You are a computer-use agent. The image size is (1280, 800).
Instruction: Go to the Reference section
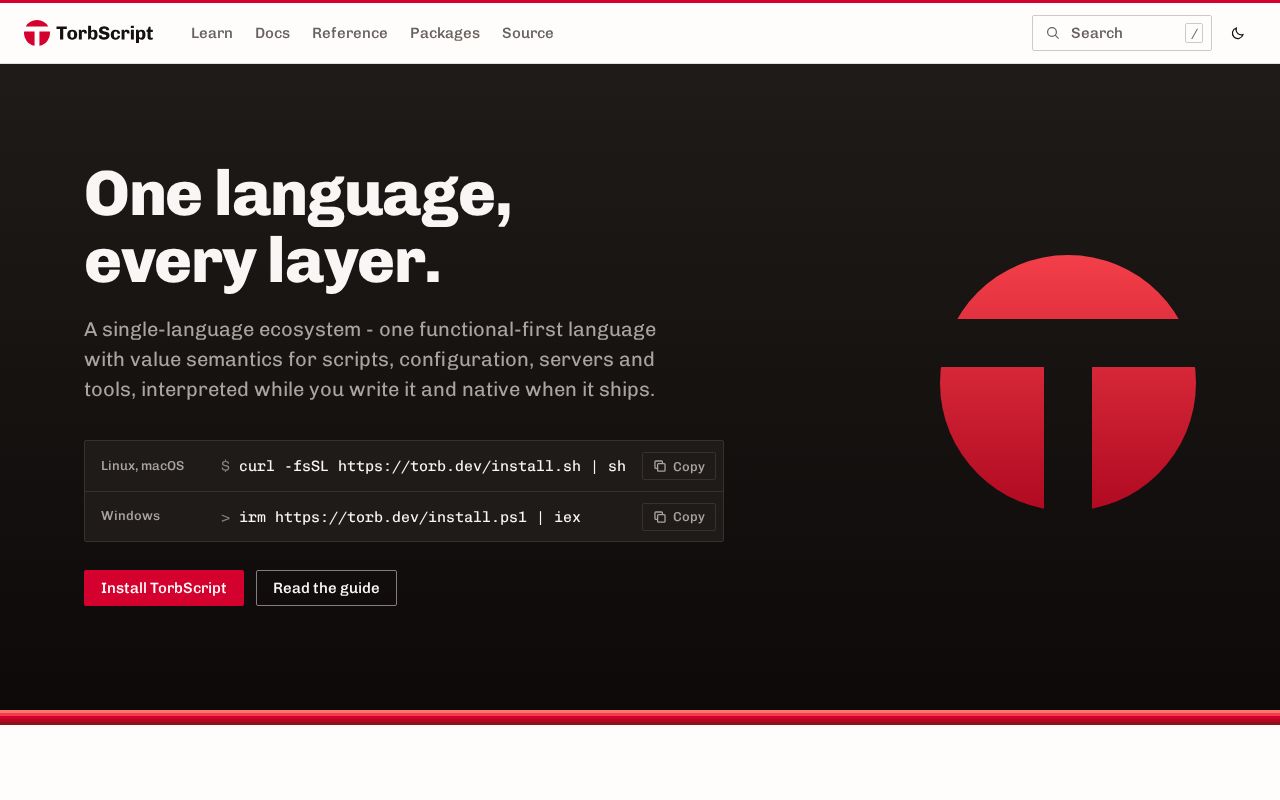pyautogui.click(x=350, y=33)
